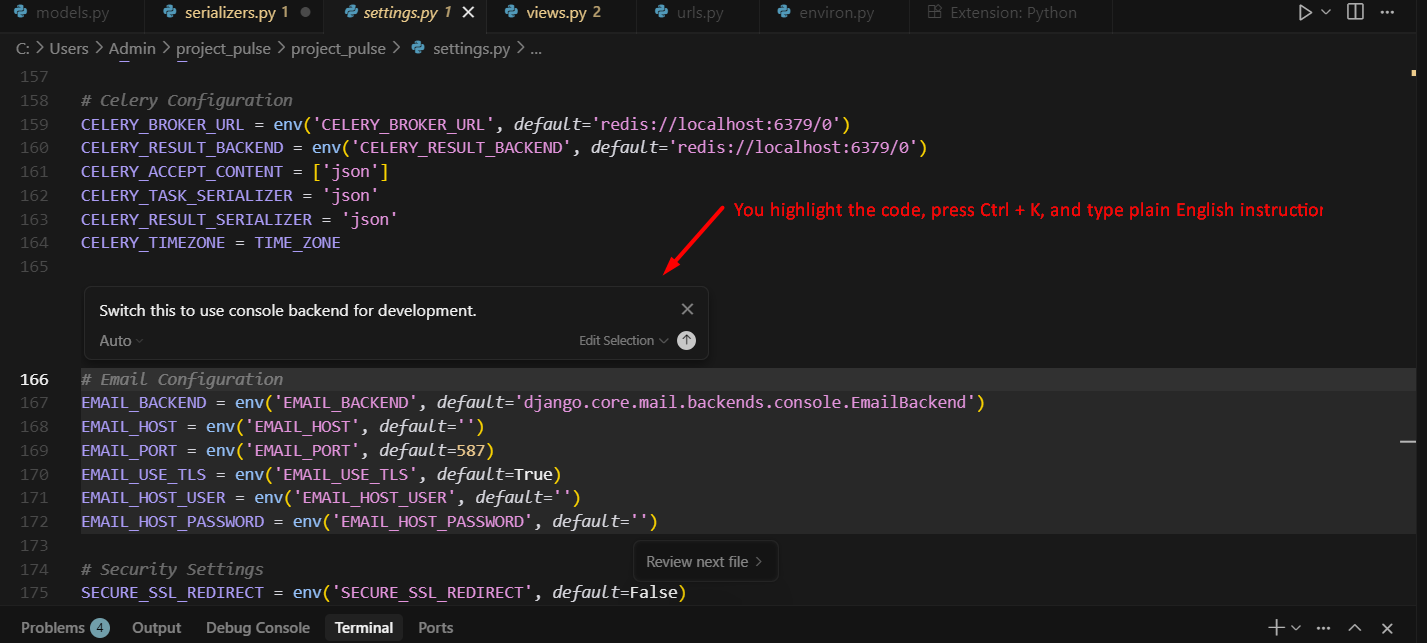Open terminal panel more actions
This screenshot has height=643, width=1427.
click(1322, 627)
